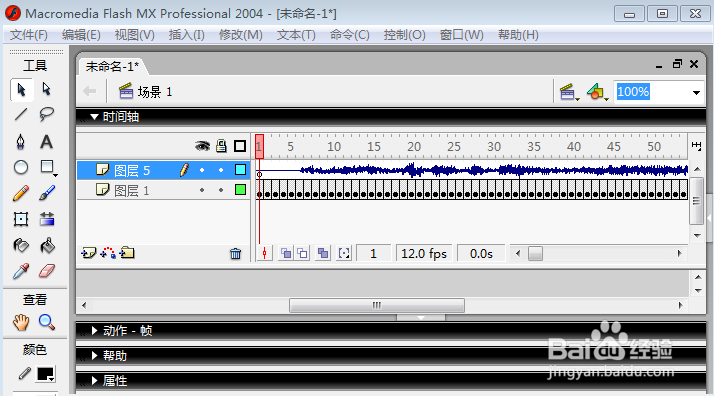Open the Edit Scene menu icon

tap(569, 92)
